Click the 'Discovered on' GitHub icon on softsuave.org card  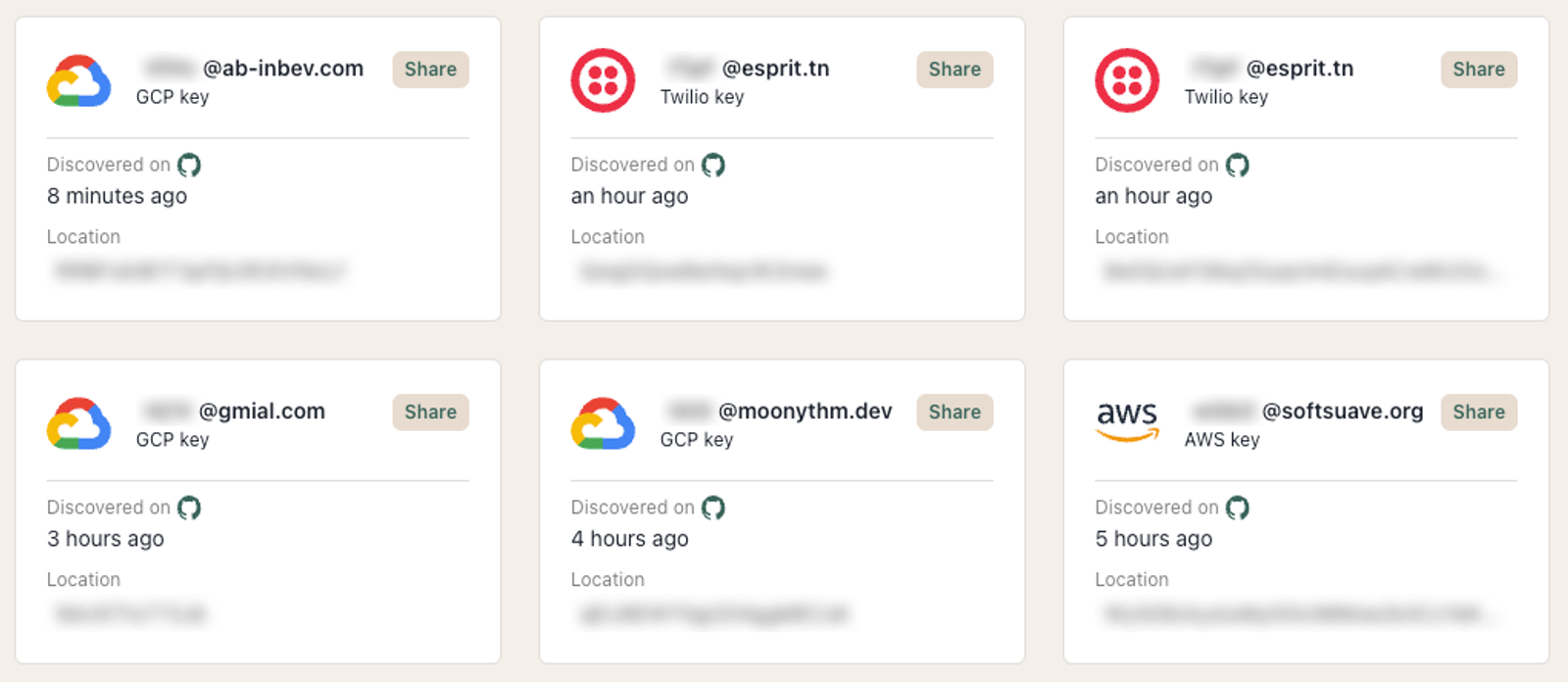[1238, 508]
